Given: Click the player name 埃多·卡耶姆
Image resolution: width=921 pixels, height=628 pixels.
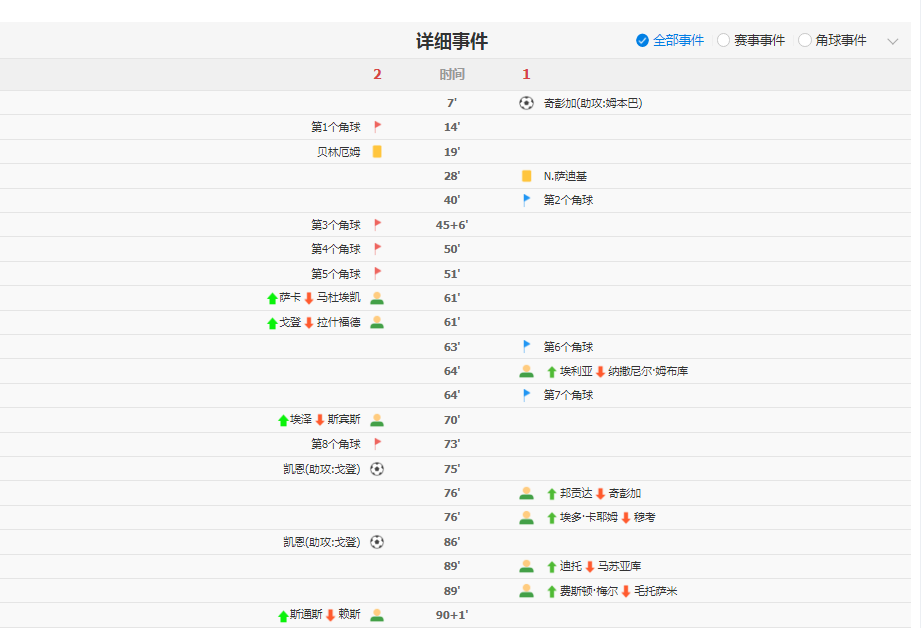Looking at the screenshot, I should [589, 518].
